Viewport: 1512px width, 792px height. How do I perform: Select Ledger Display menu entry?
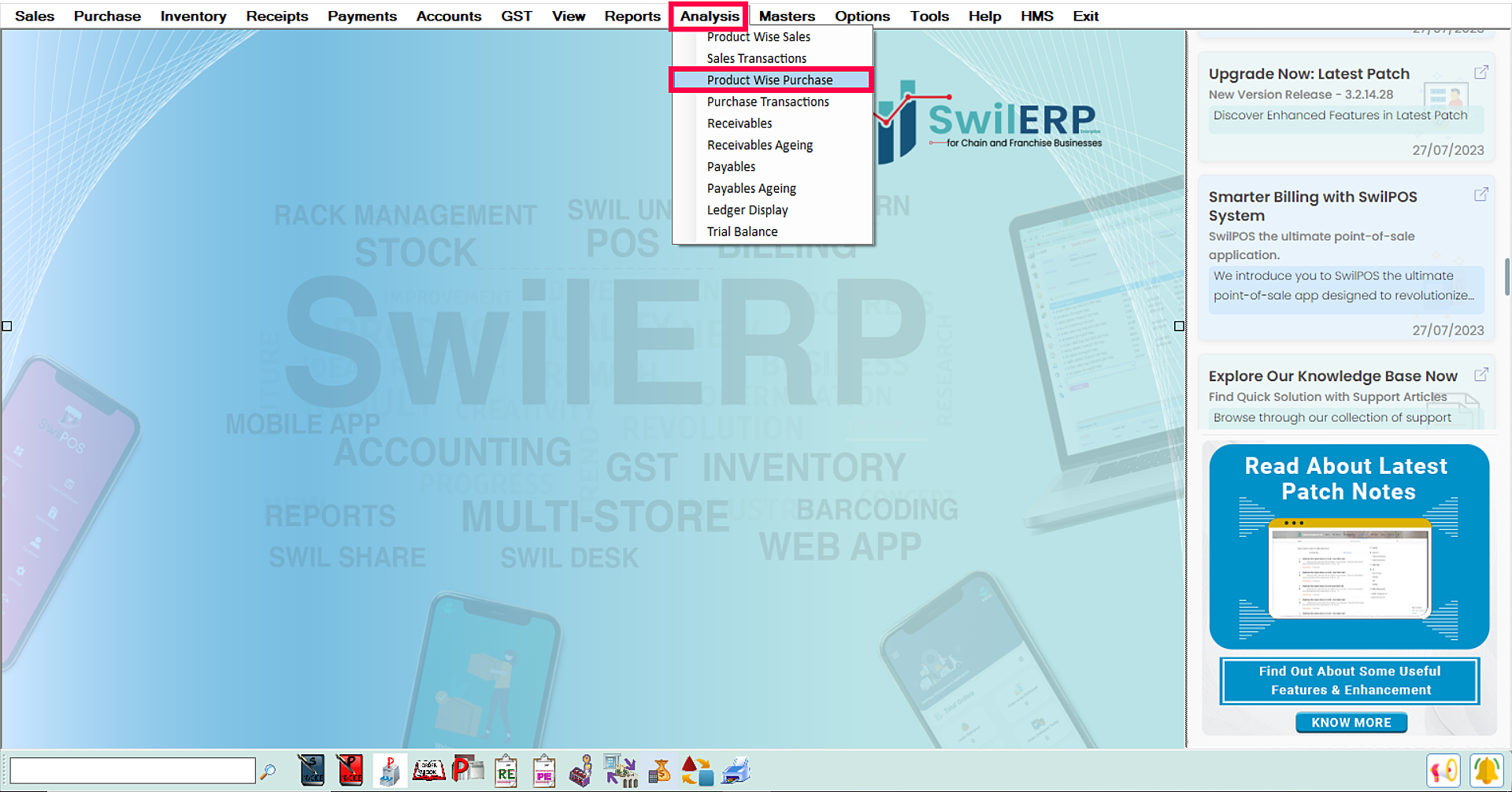pyautogui.click(x=773, y=210)
